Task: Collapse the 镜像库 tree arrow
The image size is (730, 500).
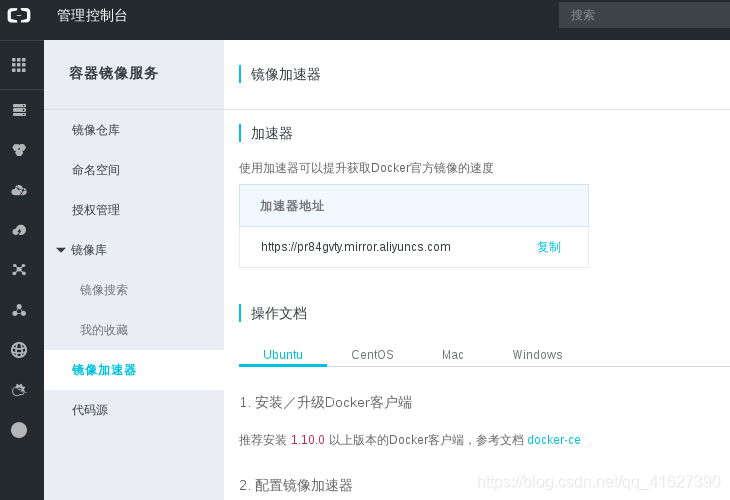Action: click(x=61, y=250)
